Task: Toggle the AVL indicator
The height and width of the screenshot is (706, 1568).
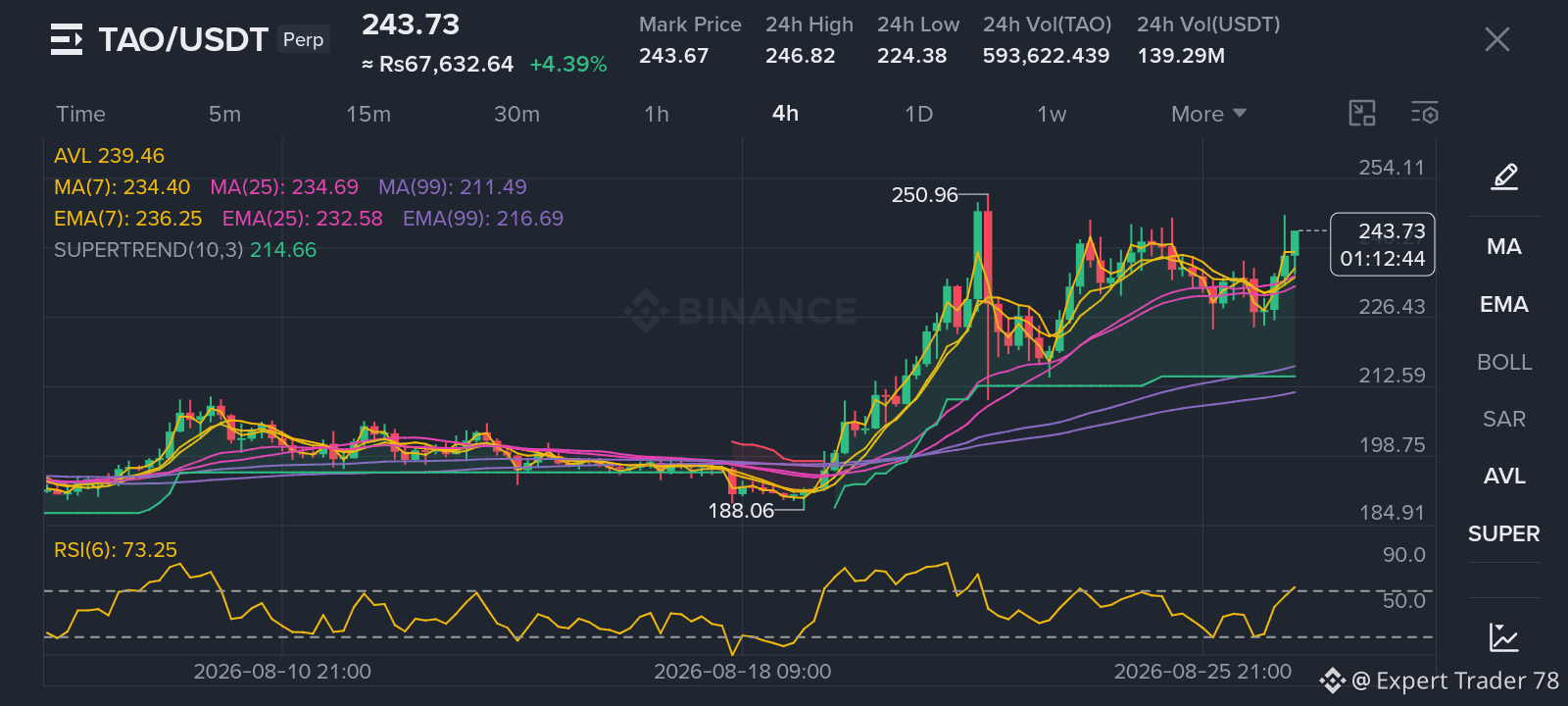Action: (1504, 476)
